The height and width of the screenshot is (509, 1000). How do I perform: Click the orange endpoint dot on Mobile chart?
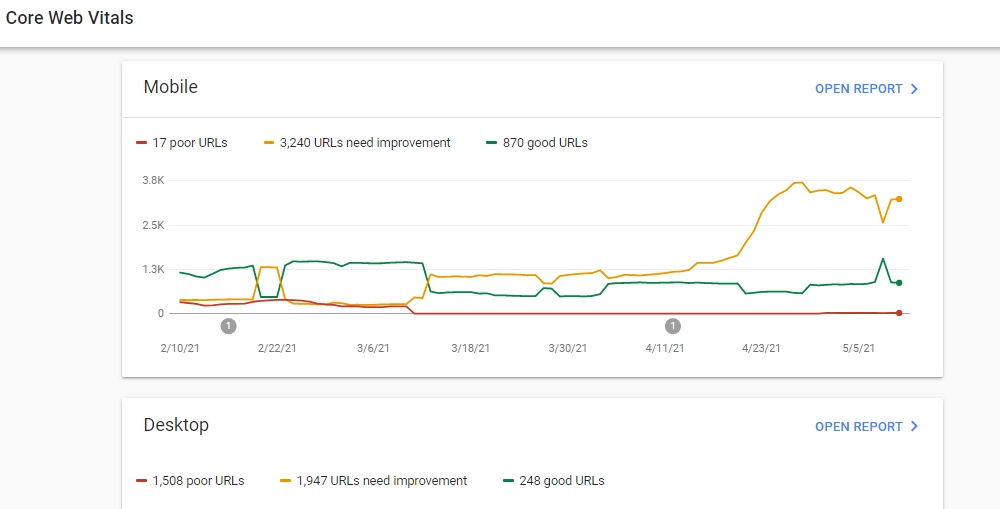(x=899, y=199)
